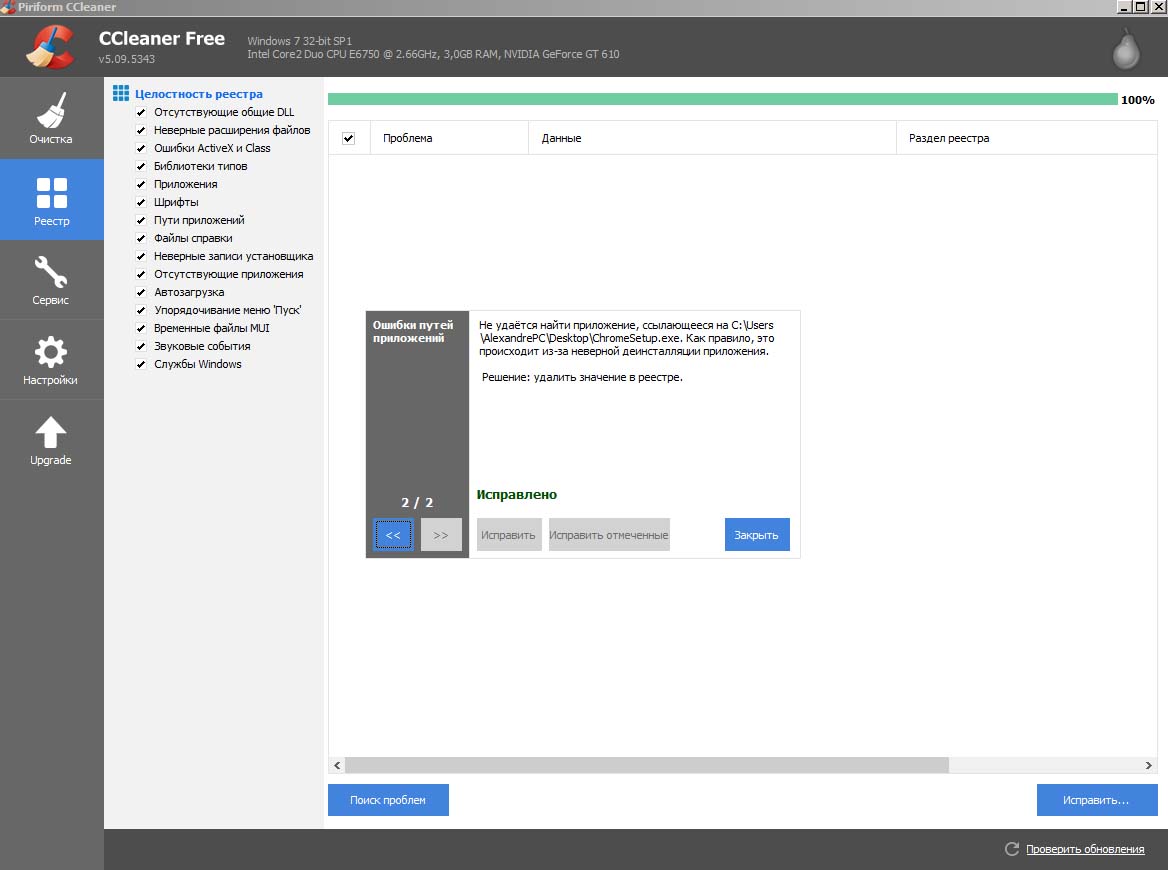Viewport: 1168px width, 870px height.
Task: Toggle Ошибки ActiveX и Class checkbox
Action: 141,148
